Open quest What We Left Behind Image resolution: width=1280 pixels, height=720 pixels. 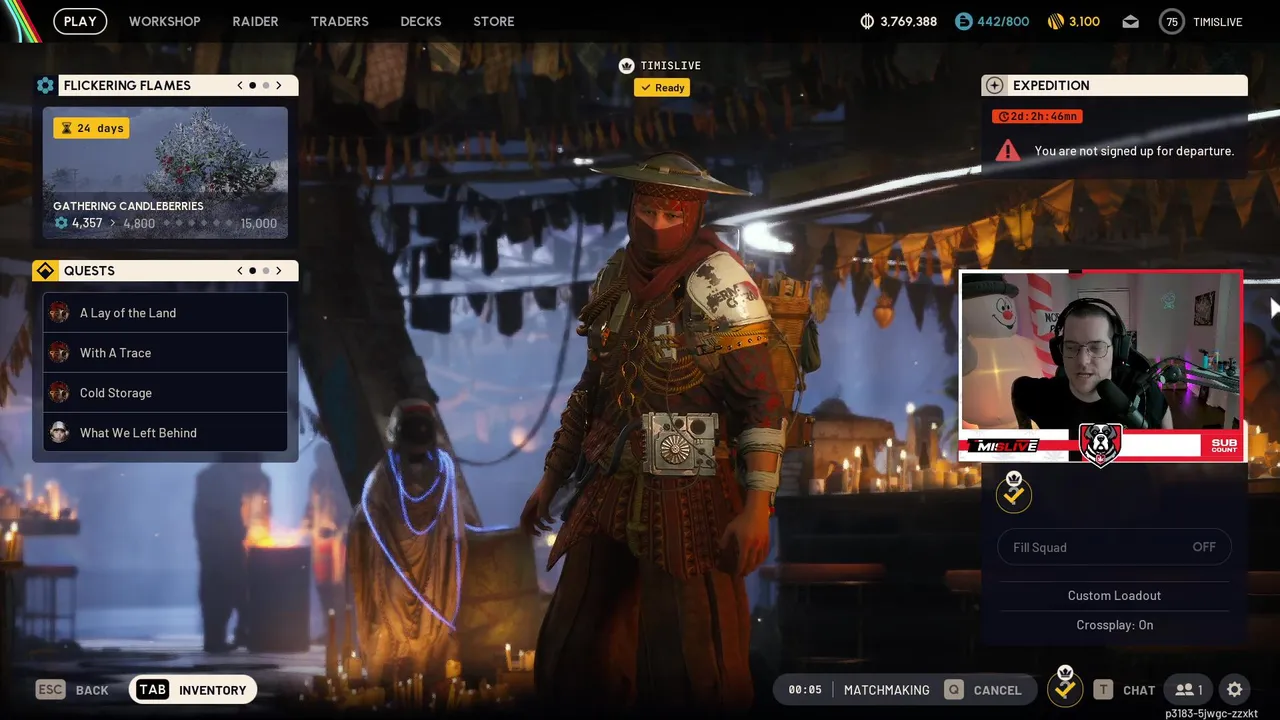(165, 433)
